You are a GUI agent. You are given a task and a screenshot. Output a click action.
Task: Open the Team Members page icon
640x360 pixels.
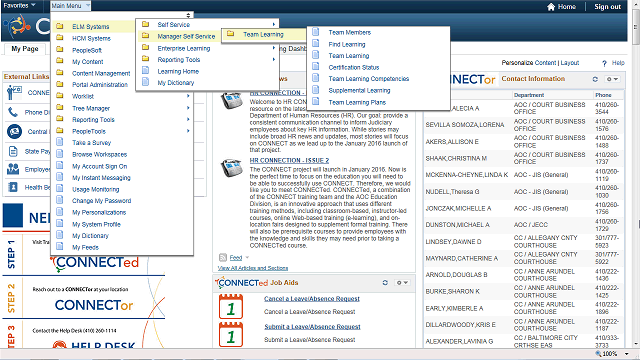point(316,32)
